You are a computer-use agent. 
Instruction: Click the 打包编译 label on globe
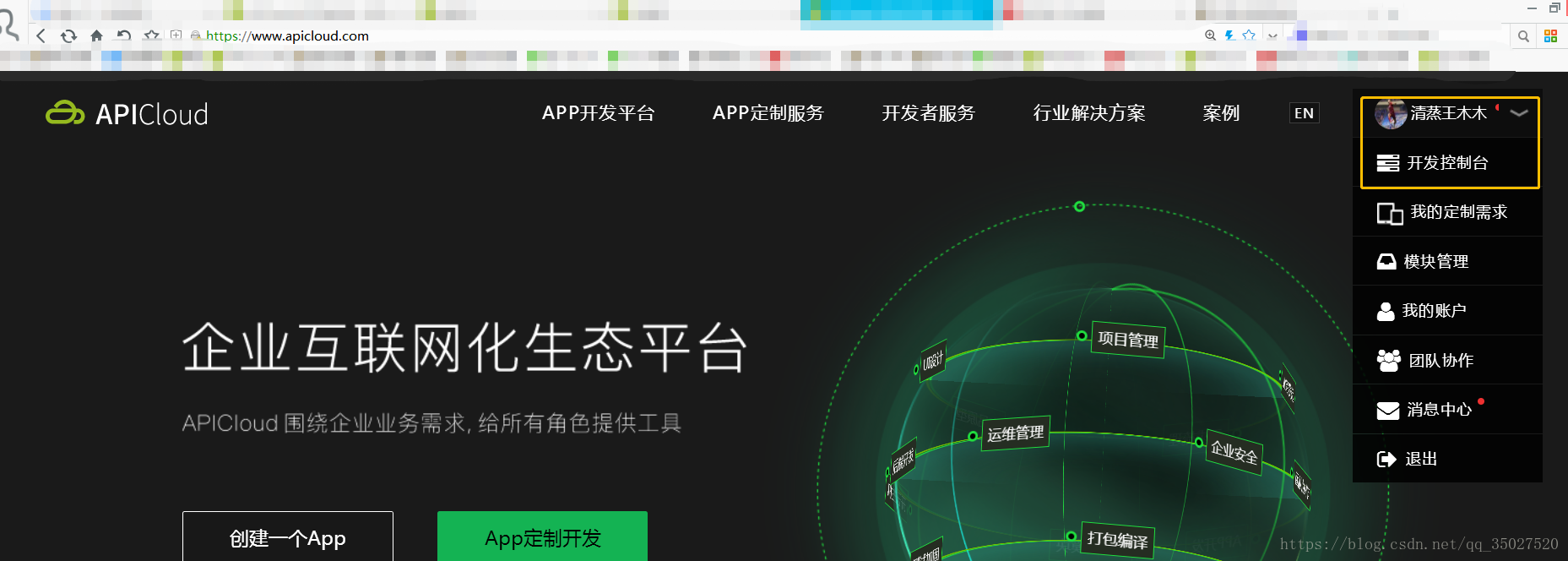click(1117, 539)
